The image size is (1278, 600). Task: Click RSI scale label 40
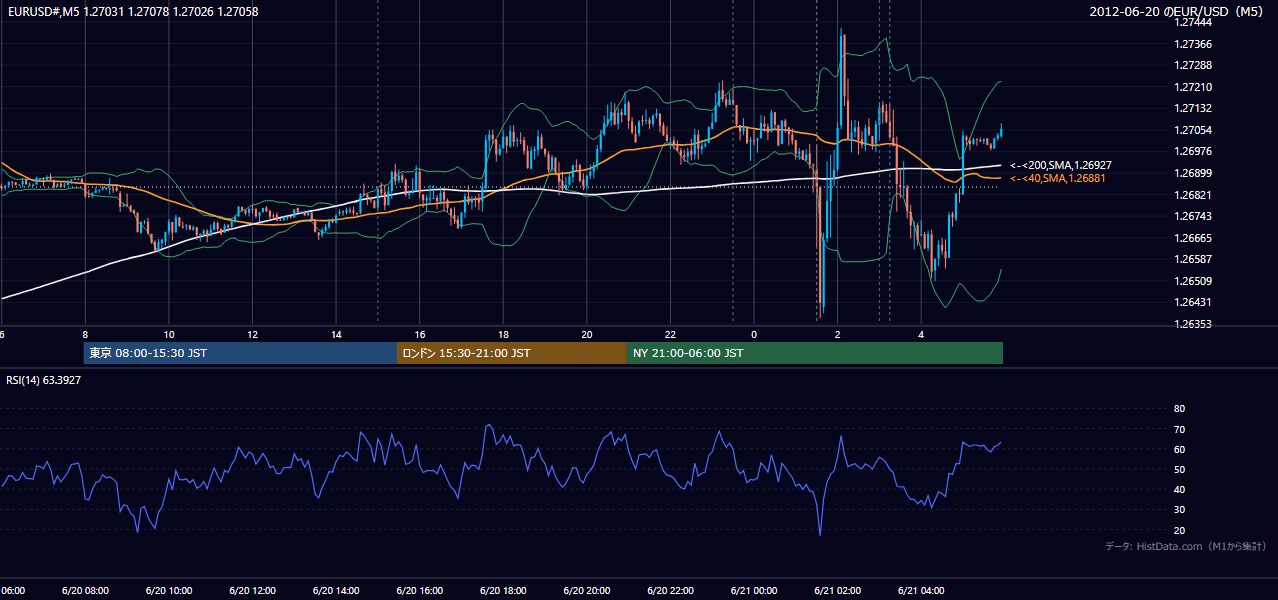tap(1179, 489)
